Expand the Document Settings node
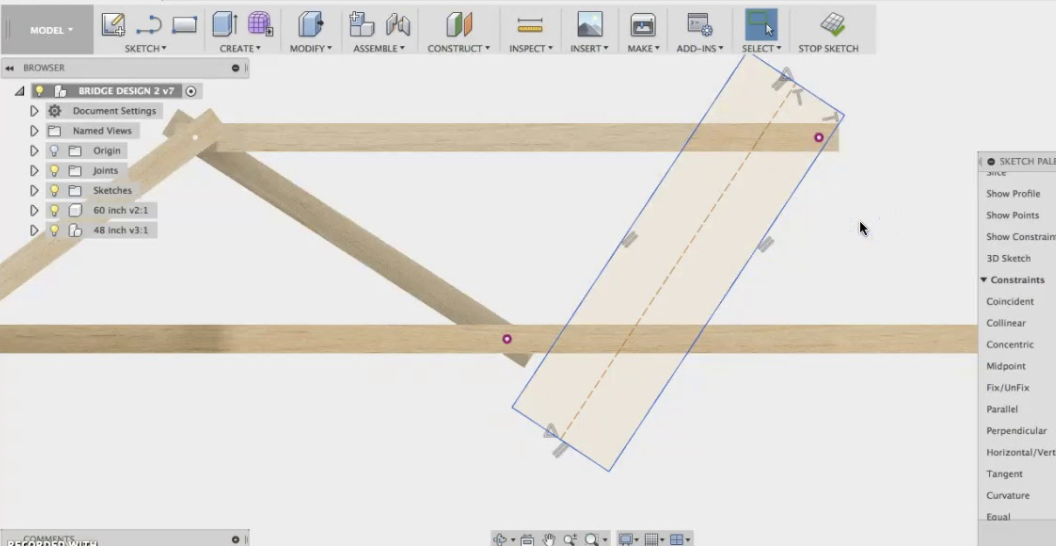This screenshot has width=1056, height=546. pyautogui.click(x=34, y=111)
